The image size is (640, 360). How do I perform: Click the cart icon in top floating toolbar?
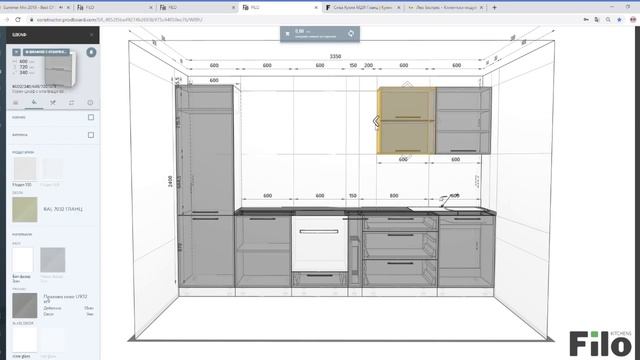(287, 34)
